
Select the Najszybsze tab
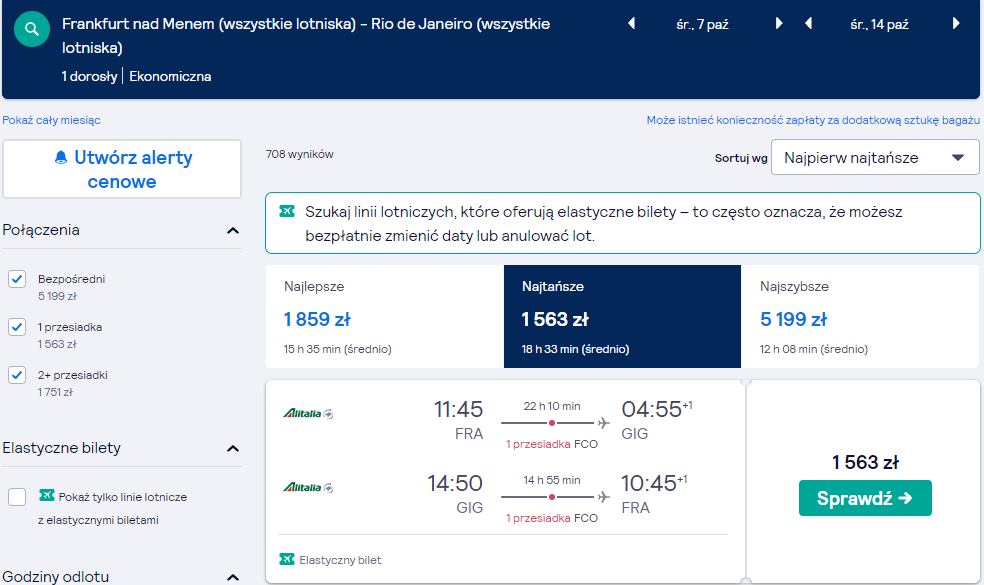860,316
